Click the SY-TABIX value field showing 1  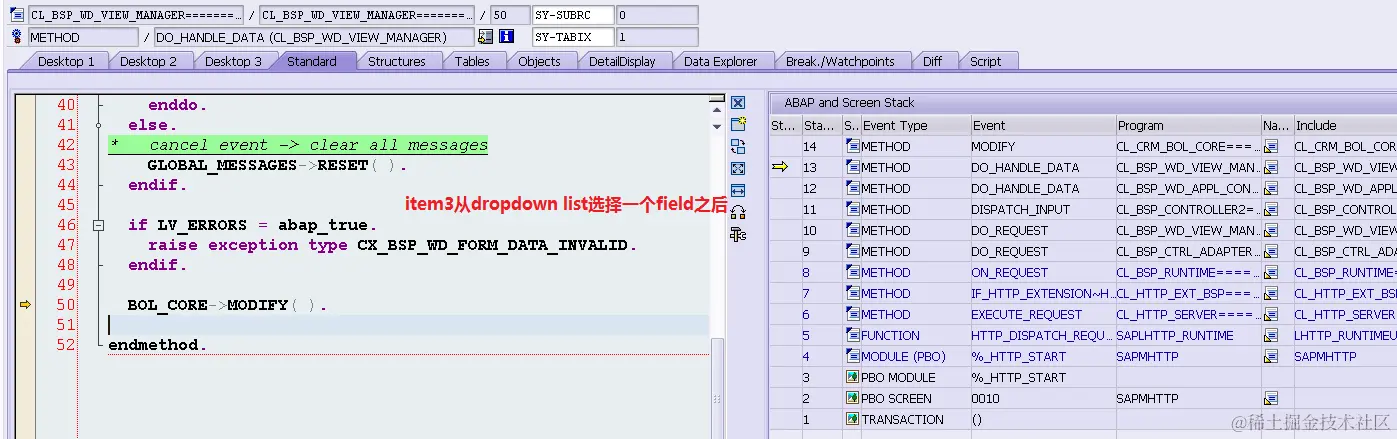pos(656,37)
